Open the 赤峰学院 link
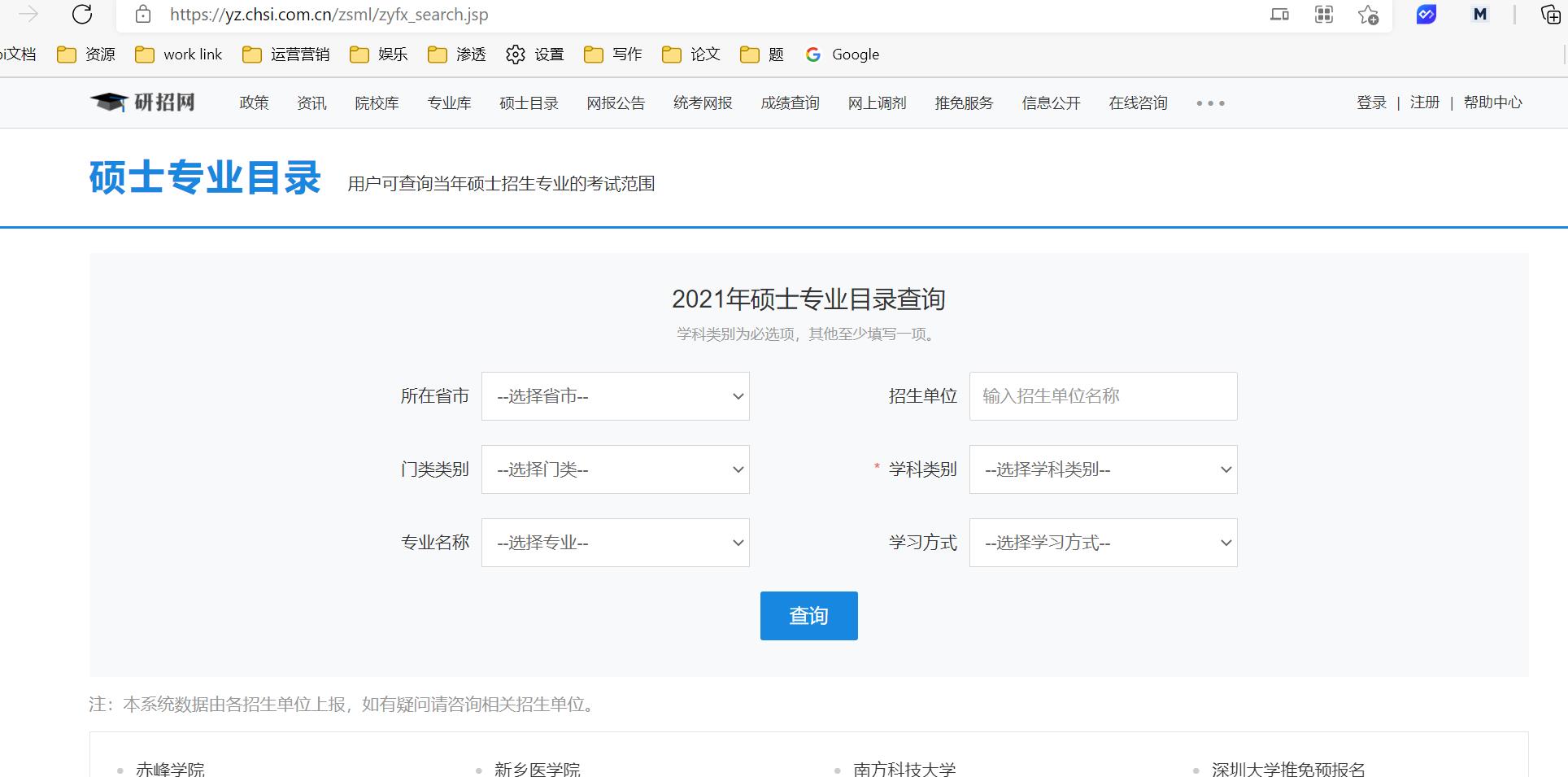Viewport: 1568px width, 777px height. (171, 769)
